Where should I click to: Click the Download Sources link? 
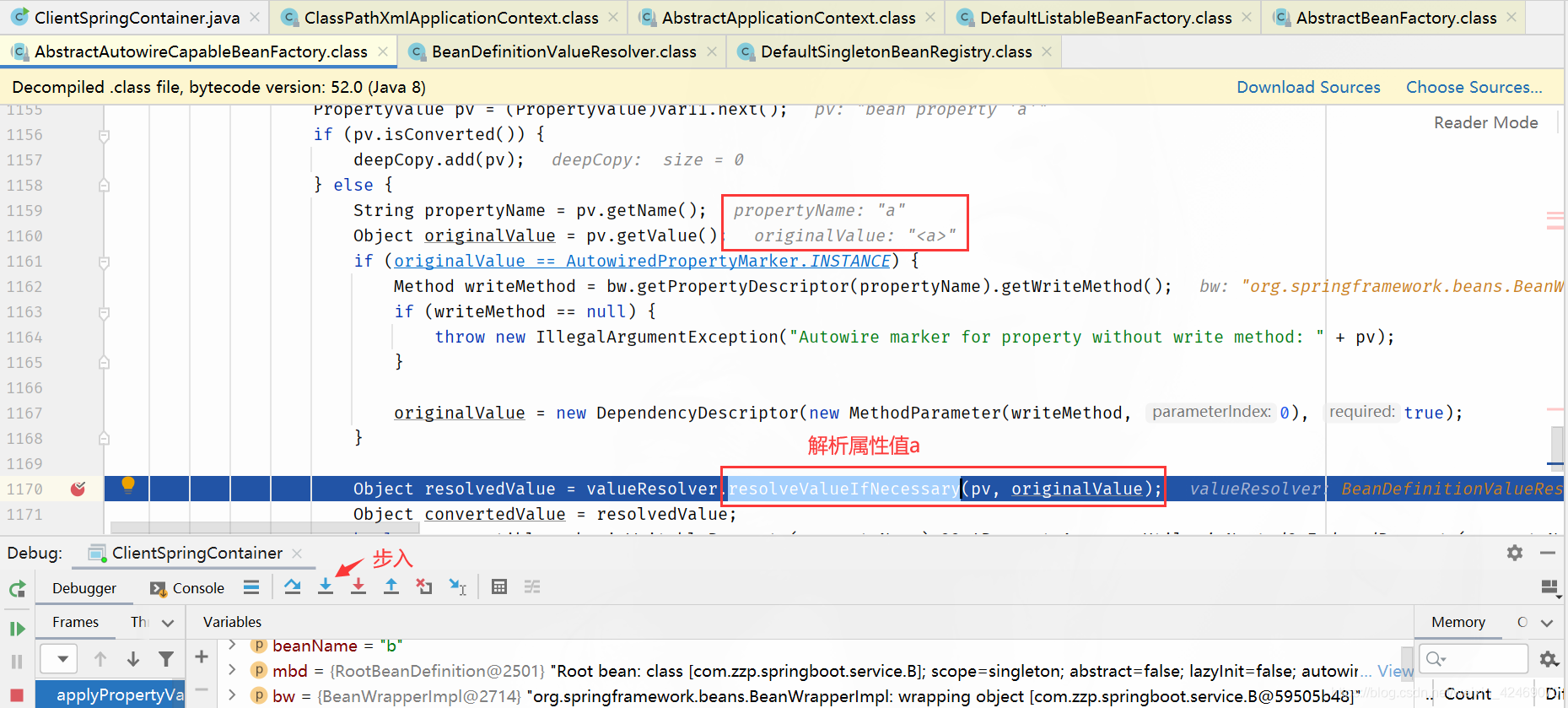[x=1308, y=87]
